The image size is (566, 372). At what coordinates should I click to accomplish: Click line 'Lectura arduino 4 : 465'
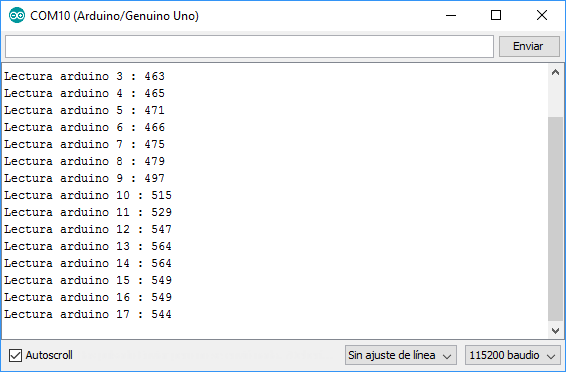click(x=84, y=93)
